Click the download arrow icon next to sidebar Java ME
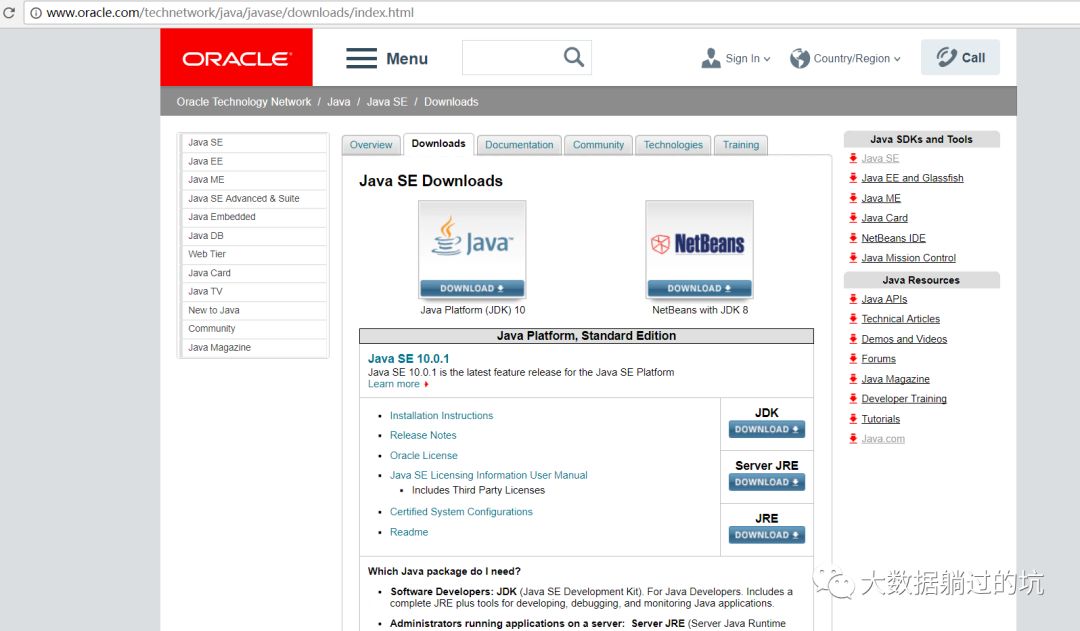Viewport: 1080px width, 631px height. [853, 198]
